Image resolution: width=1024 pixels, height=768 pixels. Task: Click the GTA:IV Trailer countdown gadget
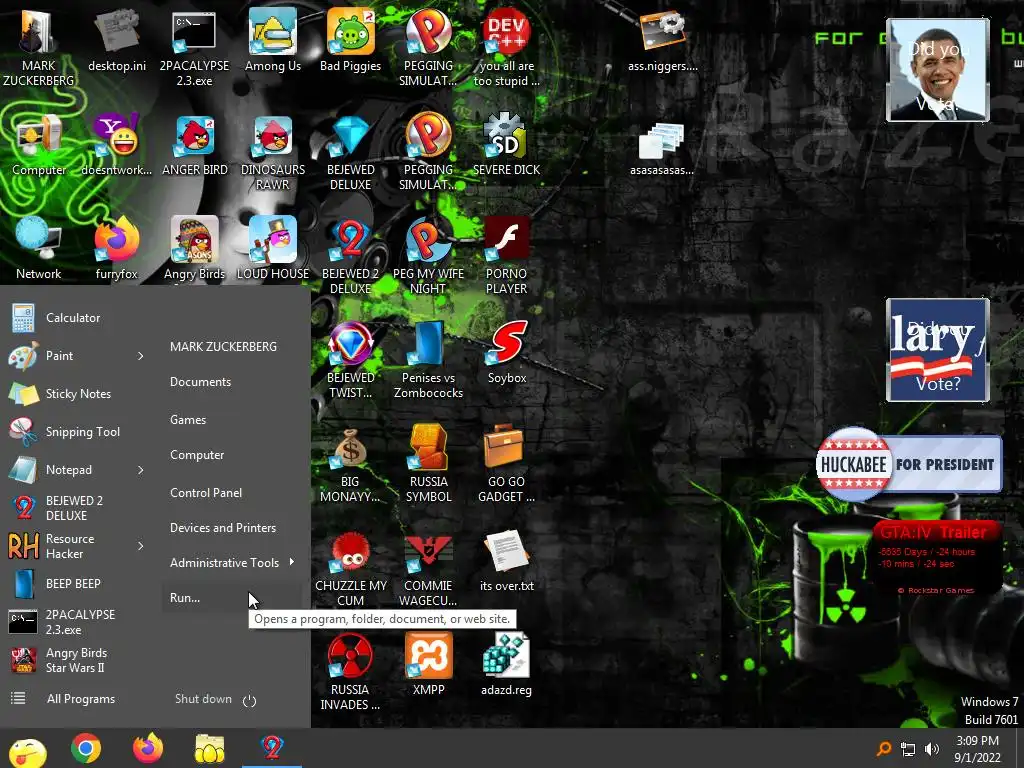(x=938, y=558)
